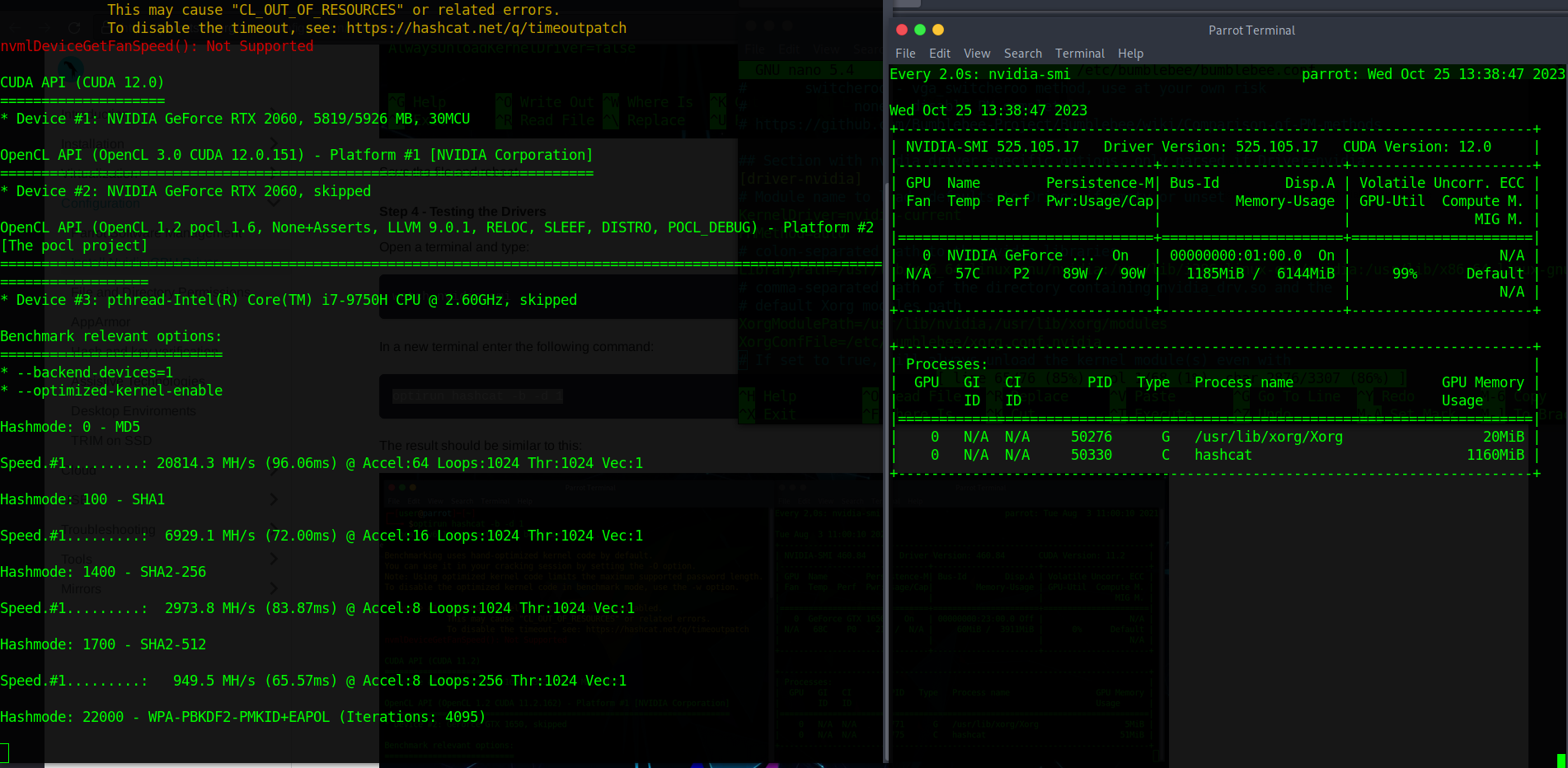Click the 'CUDA API (CUDA 12.0)' heading
Screen dimensions: 1568x768
[82, 82]
